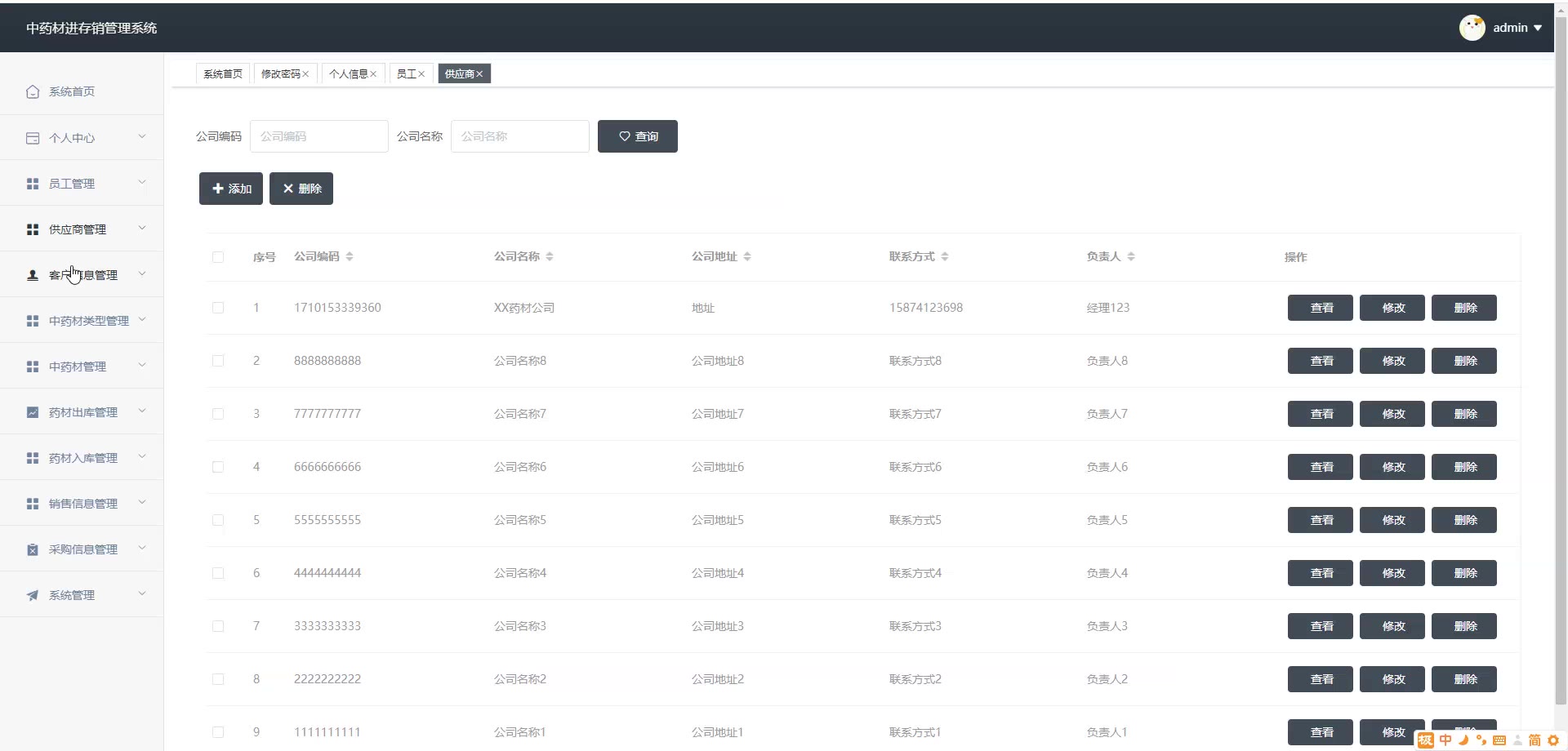The height and width of the screenshot is (751, 1568).
Task: Click the 个人中心 card icon in sidebar
Action: [x=33, y=138]
